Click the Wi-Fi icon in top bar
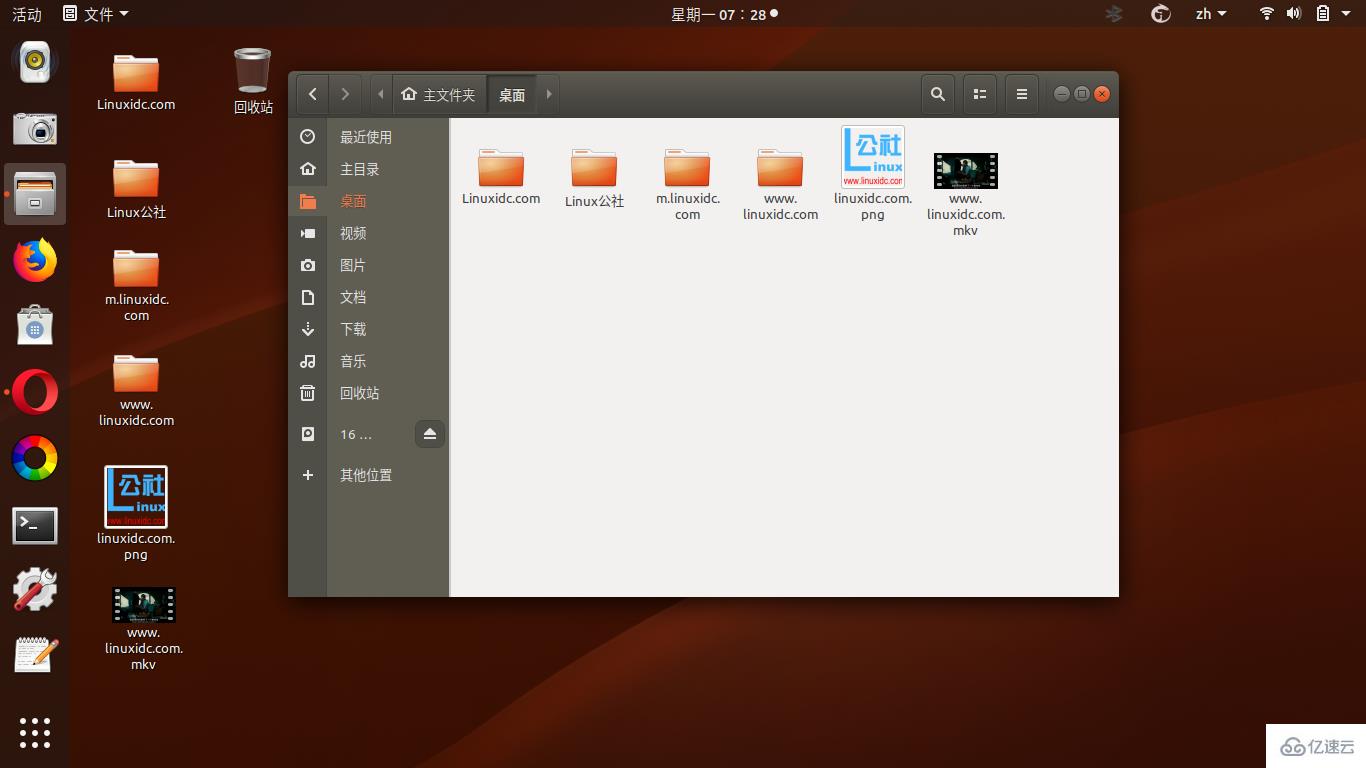Image resolution: width=1366 pixels, height=768 pixels. [1267, 14]
